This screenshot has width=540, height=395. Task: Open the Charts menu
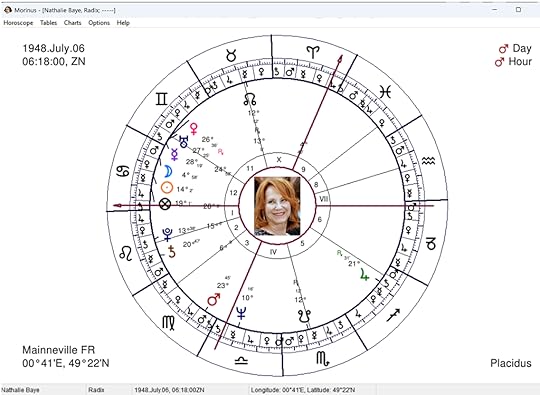click(x=72, y=23)
